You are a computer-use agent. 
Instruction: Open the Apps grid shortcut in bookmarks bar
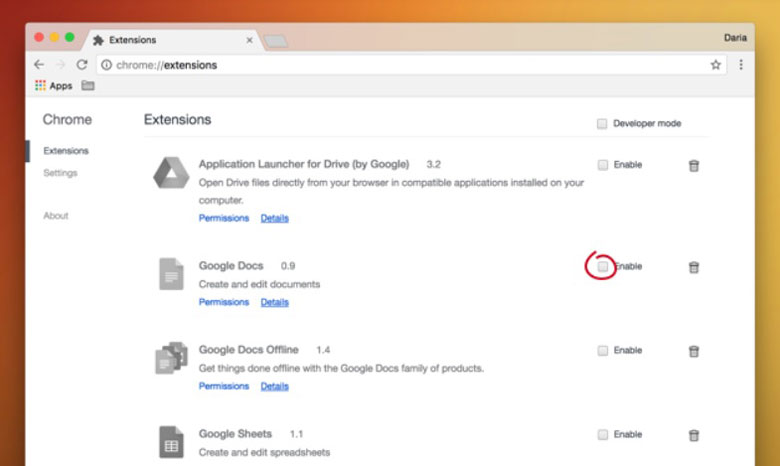pos(54,86)
